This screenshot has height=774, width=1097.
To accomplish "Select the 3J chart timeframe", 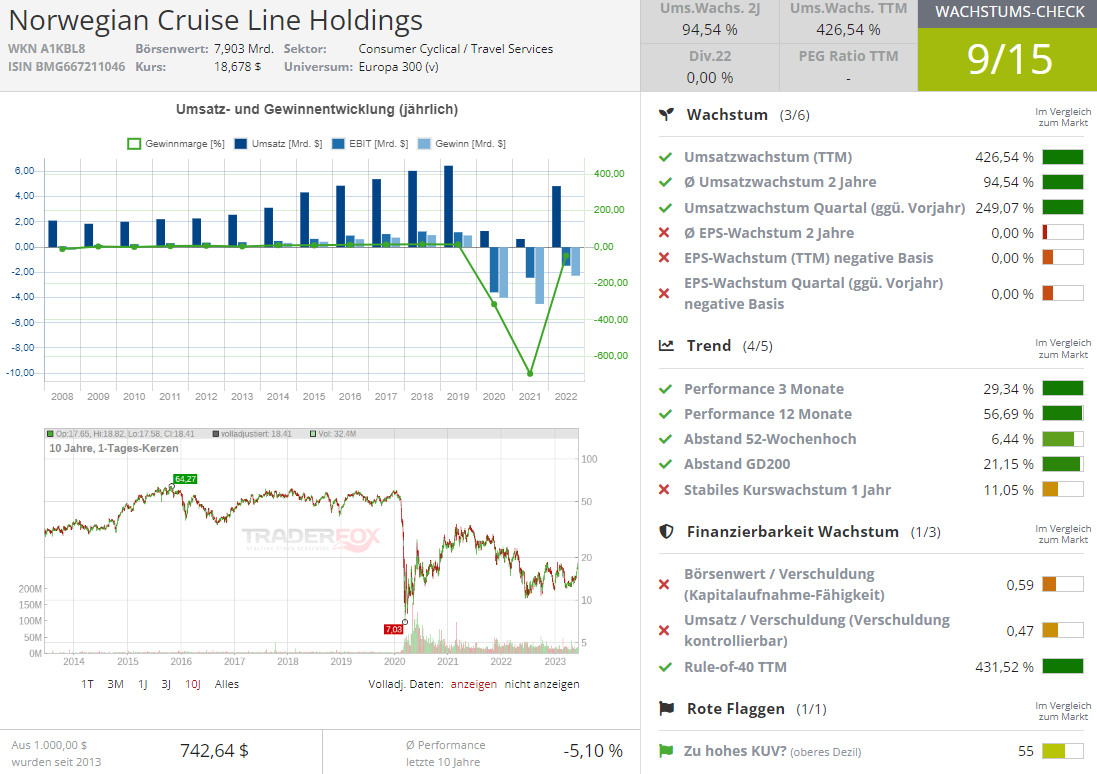I will [x=166, y=684].
